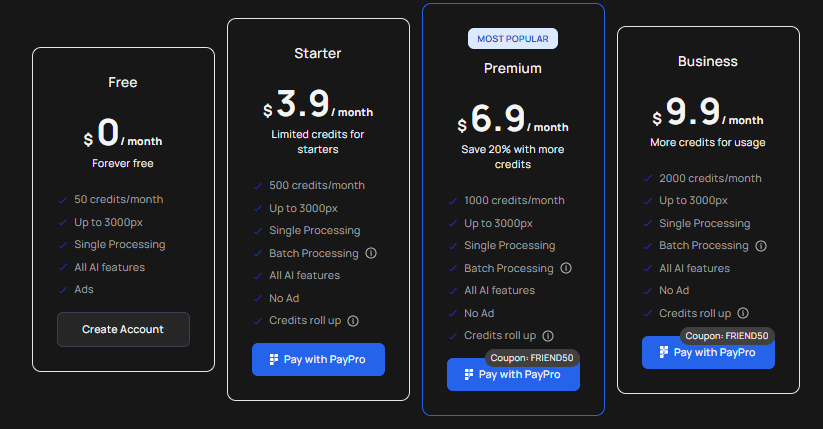View Batch Processing info icon in Business plan
Screen dimensions: 823x429
[761, 246]
